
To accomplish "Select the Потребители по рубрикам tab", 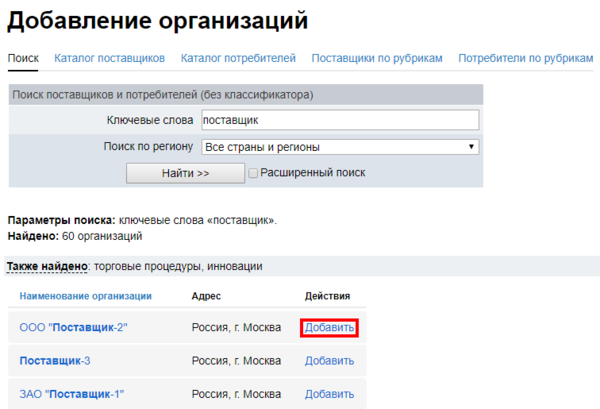I will [x=525, y=59].
